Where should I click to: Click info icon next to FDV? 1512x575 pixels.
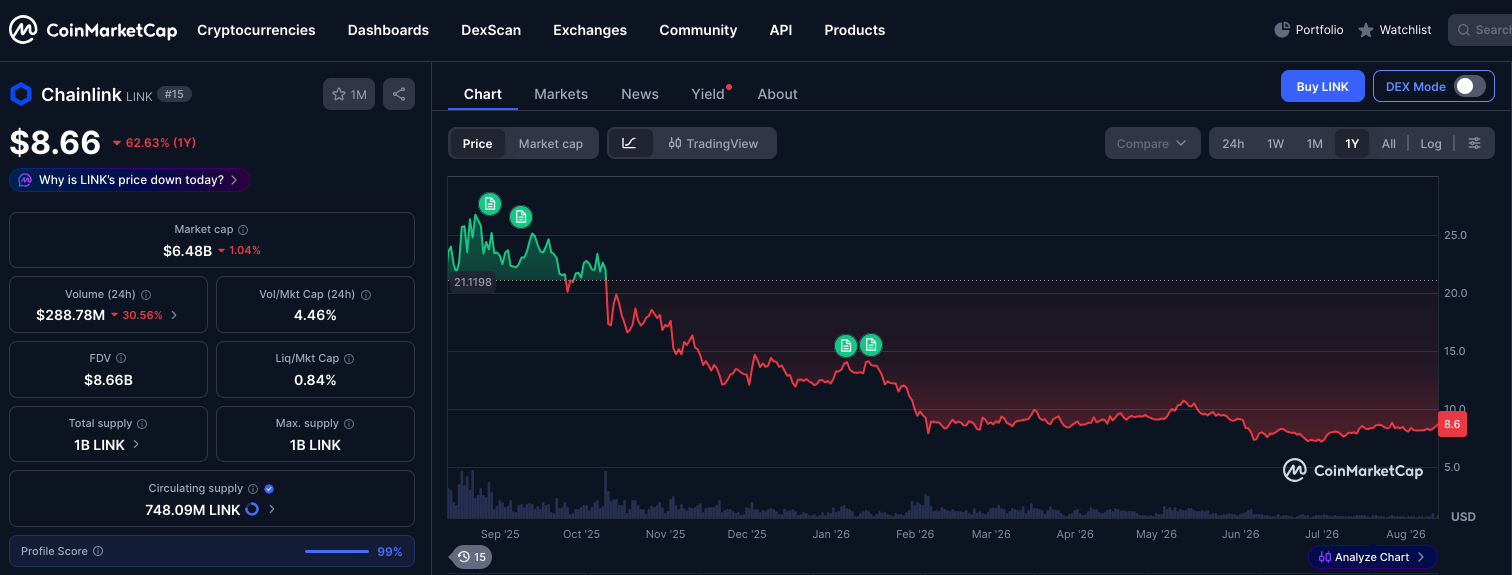pos(121,358)
